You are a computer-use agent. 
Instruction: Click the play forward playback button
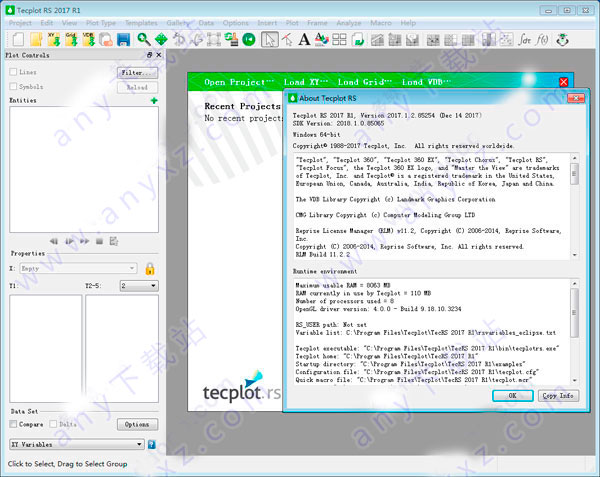(69, 241)
